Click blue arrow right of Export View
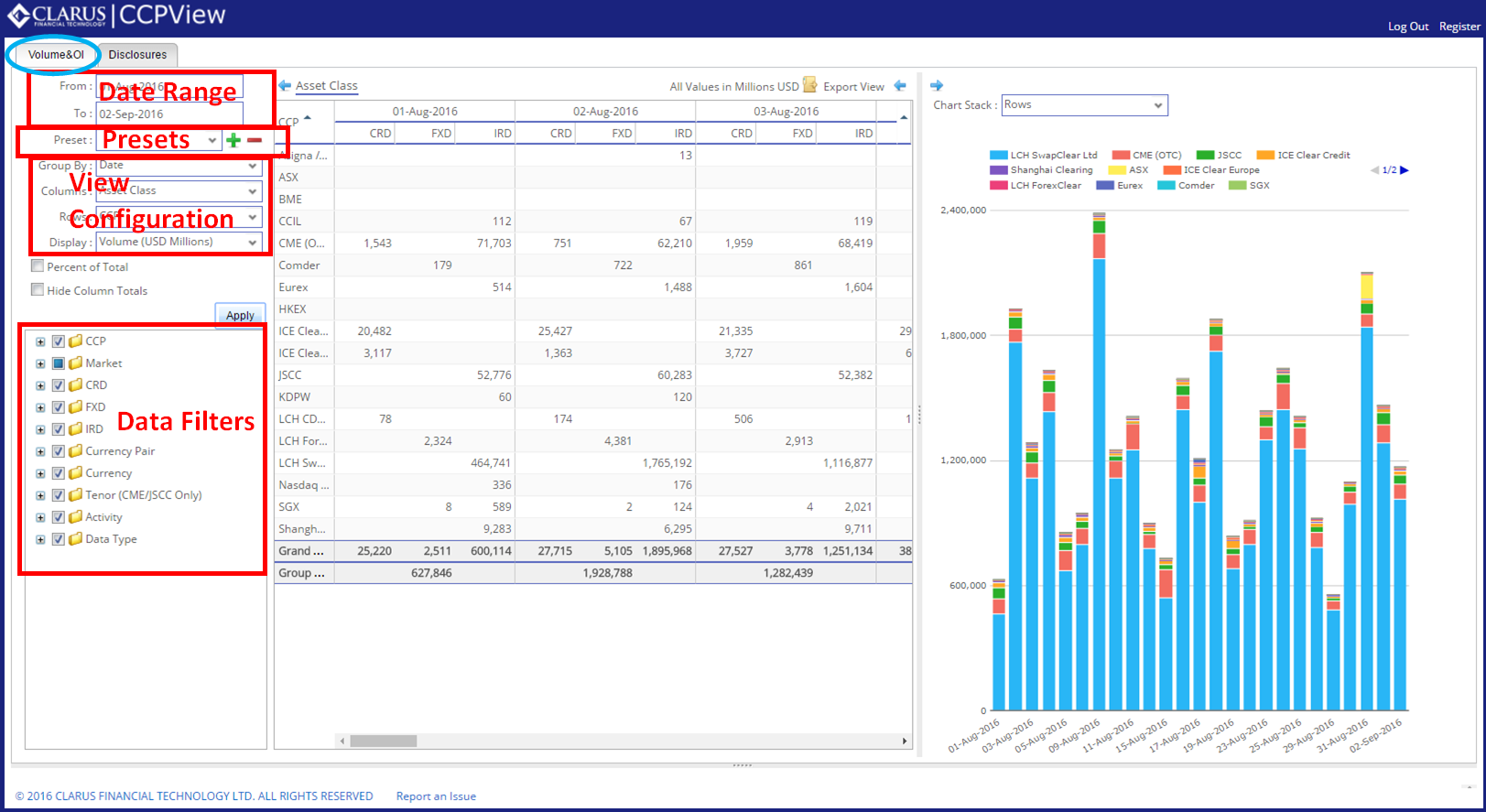 pos(900,86)
